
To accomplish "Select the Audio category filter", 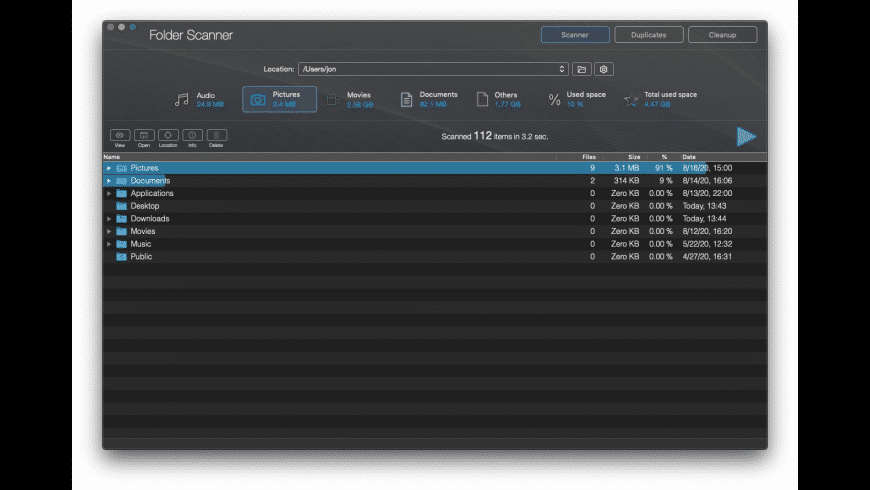I will 199,100.
